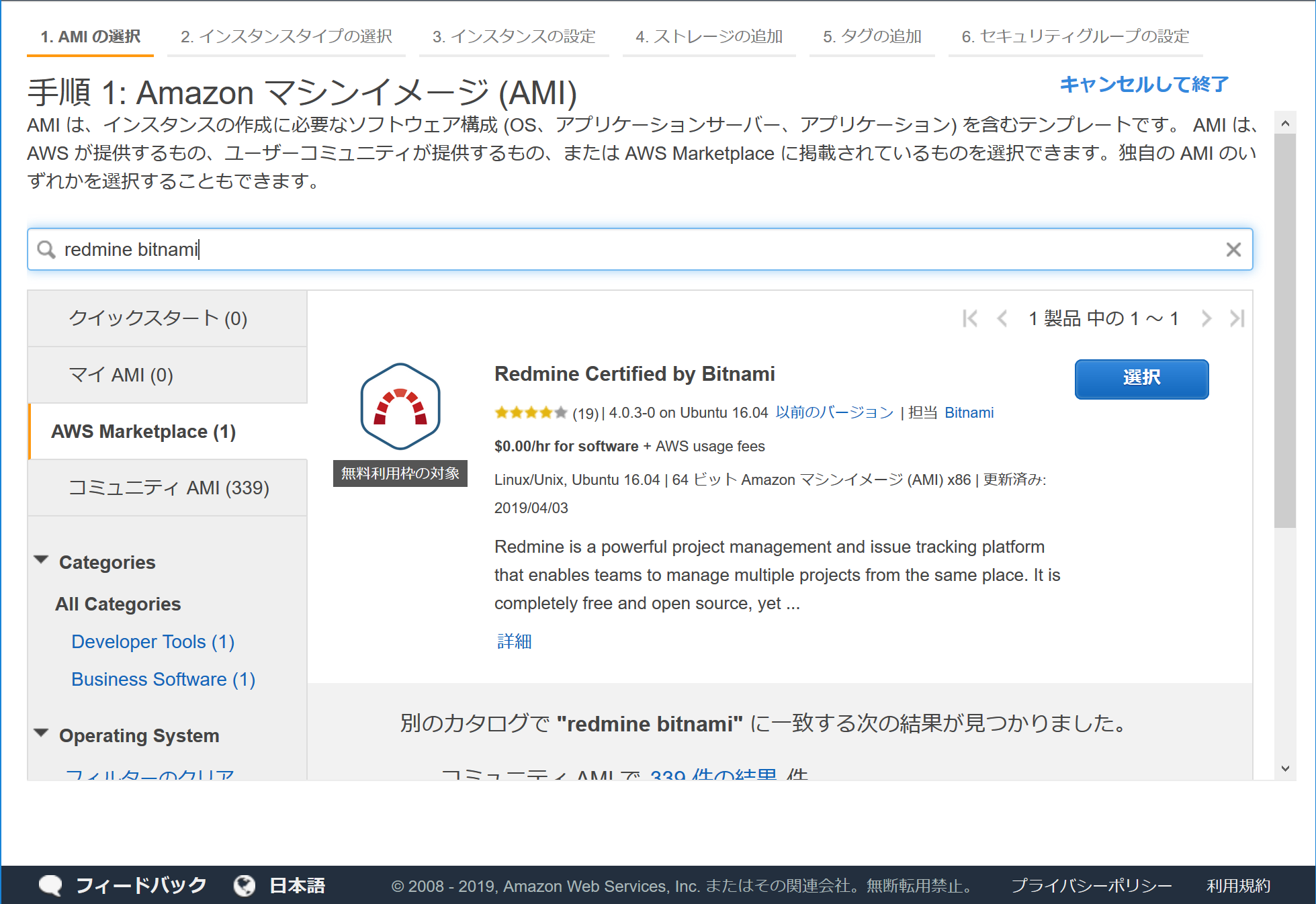Filter by Business Software (1)
Viewport: 1316px width, 904px height.
tap(163, 680)
